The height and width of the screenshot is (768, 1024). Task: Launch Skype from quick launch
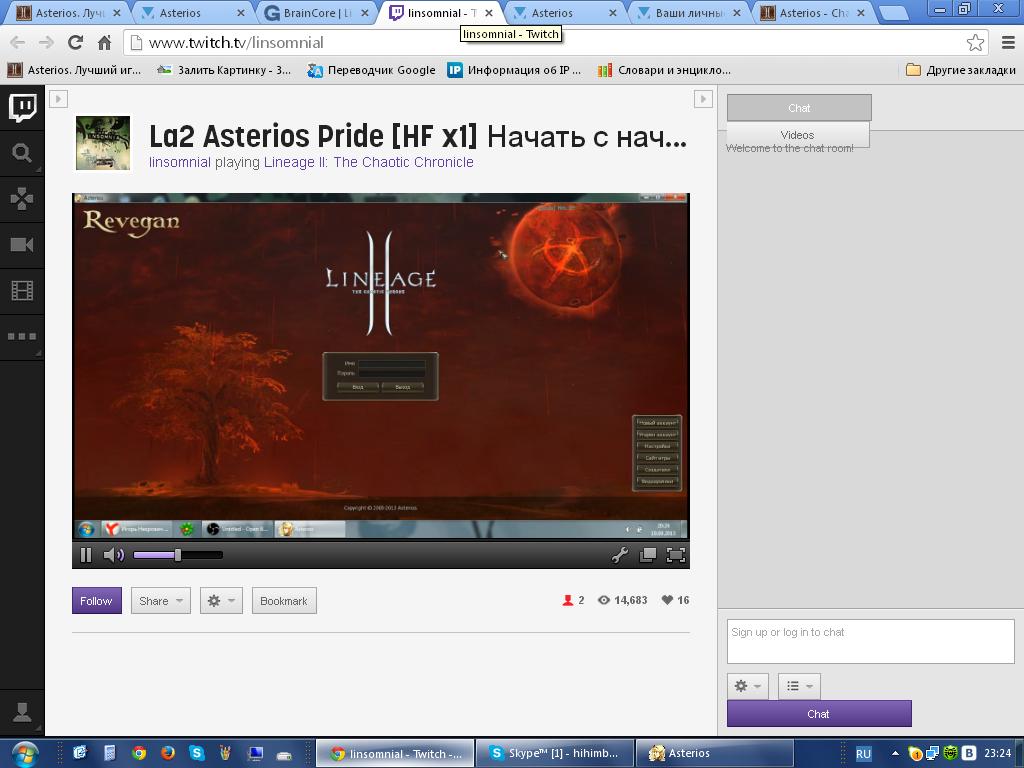(197, 754)
